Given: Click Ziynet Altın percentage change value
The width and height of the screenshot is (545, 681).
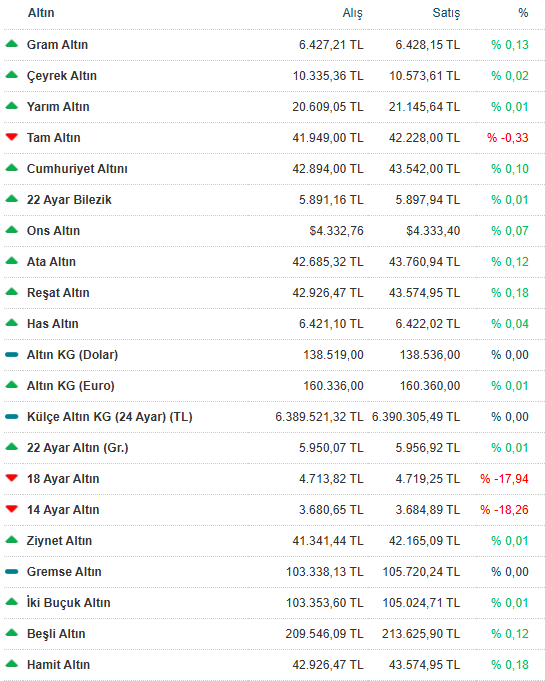Looking at the screenshot, I should pyautogui.click(x=510, y=541).
